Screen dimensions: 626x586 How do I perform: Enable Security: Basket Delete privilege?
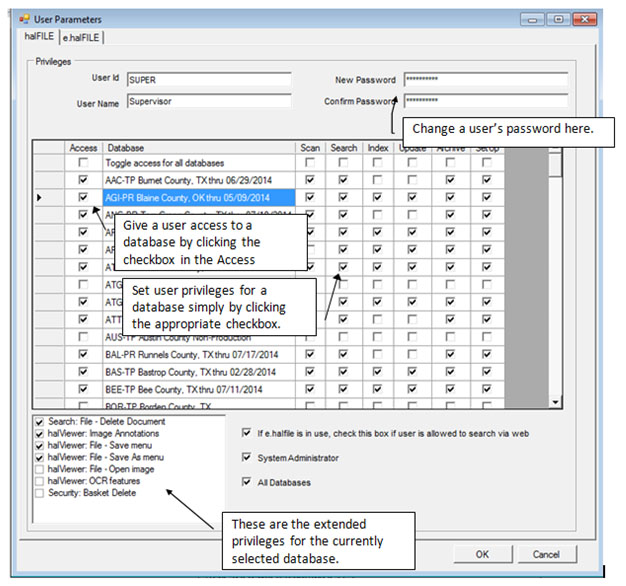[39, 493]
